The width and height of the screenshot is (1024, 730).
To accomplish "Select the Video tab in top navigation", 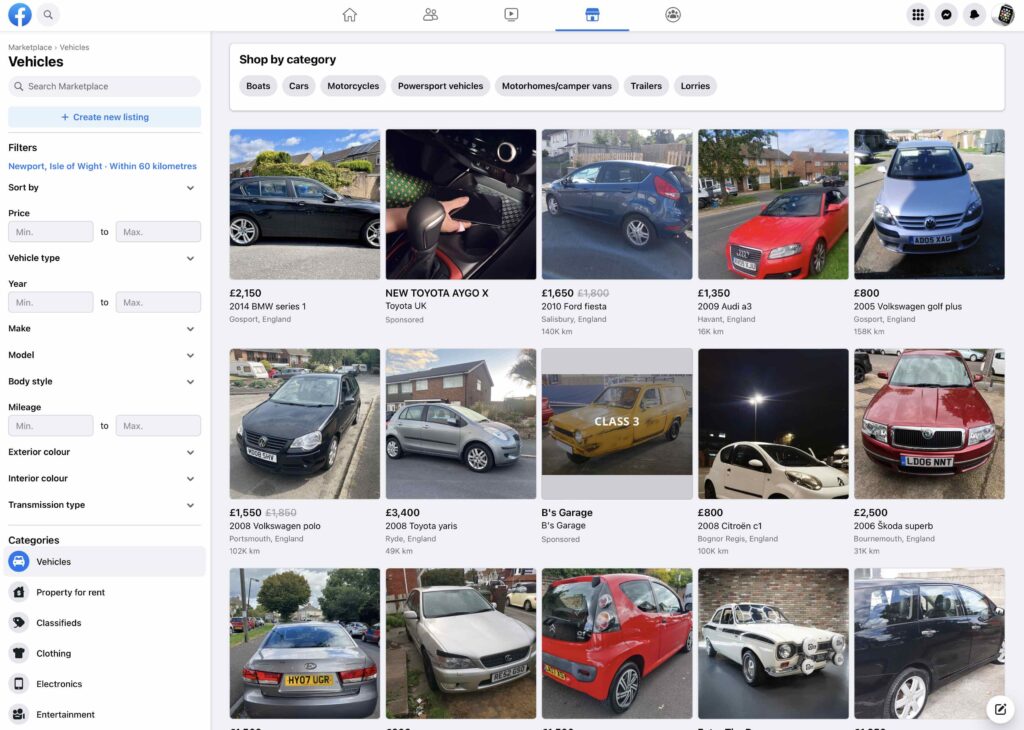I will 510,14.
